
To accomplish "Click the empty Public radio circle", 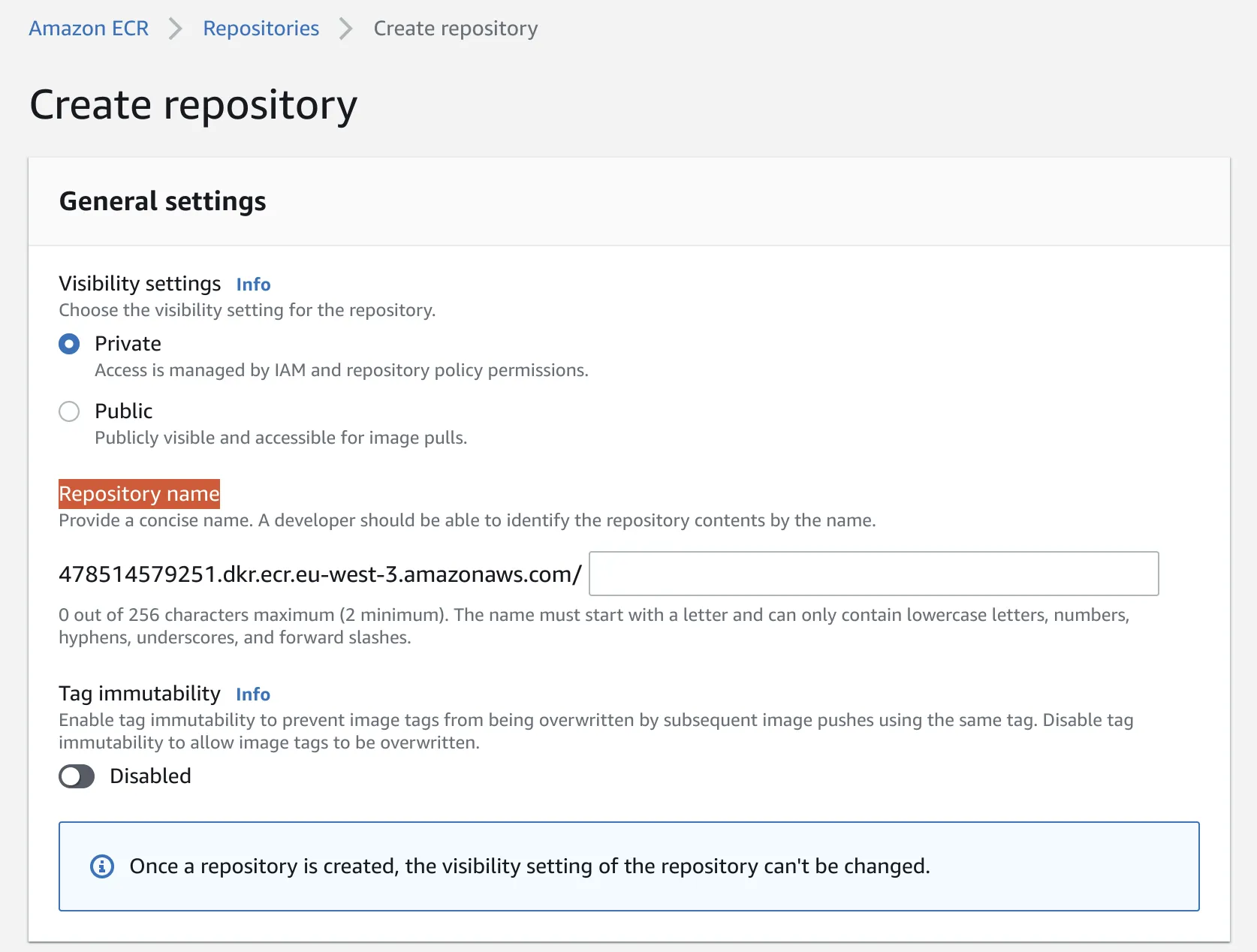I will (68, 411).
